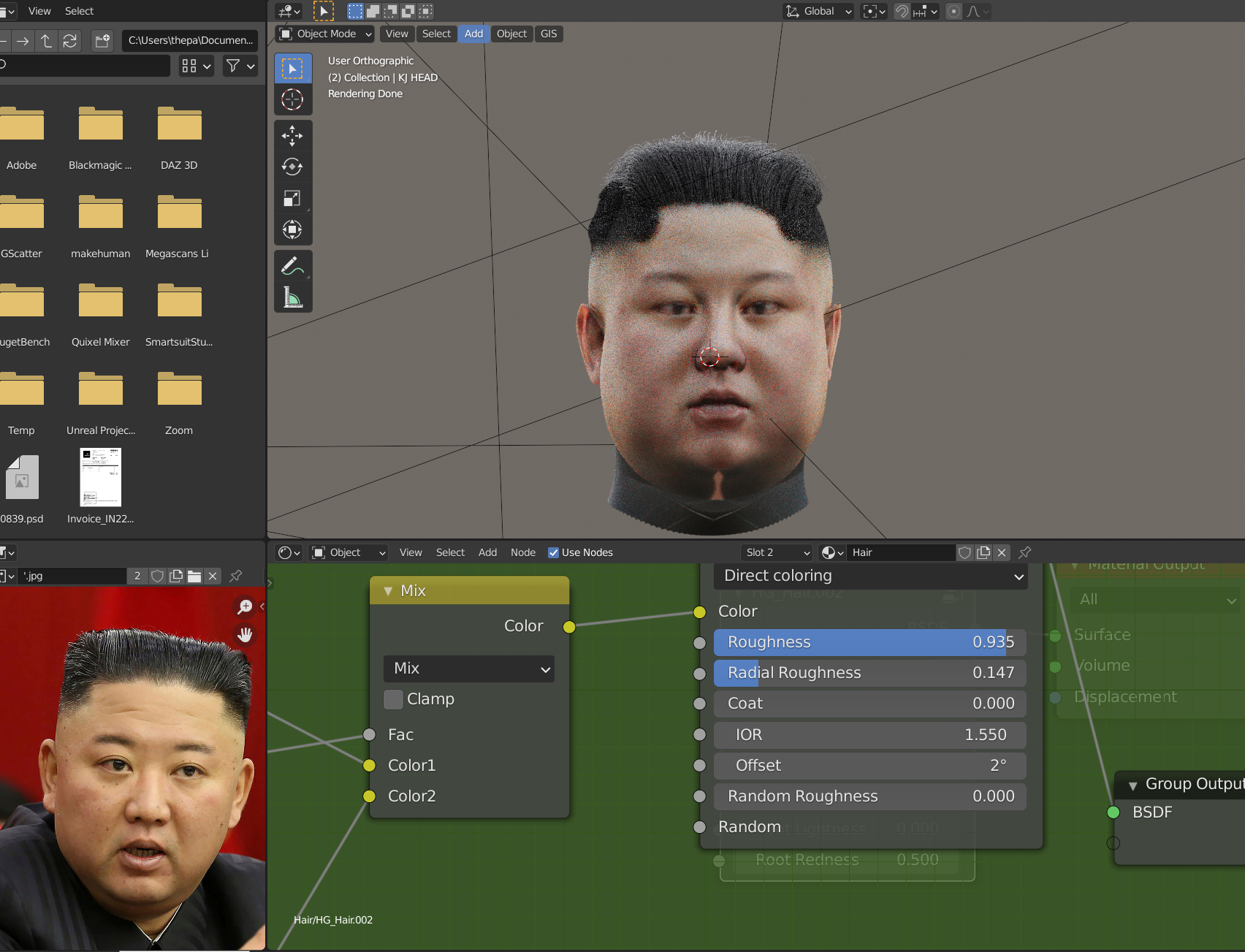Open snapping options dropdown

925,12
